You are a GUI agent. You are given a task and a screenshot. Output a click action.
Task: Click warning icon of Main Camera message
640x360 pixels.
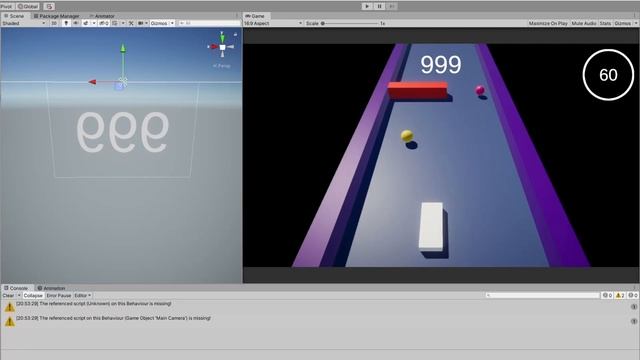(9, 322)
